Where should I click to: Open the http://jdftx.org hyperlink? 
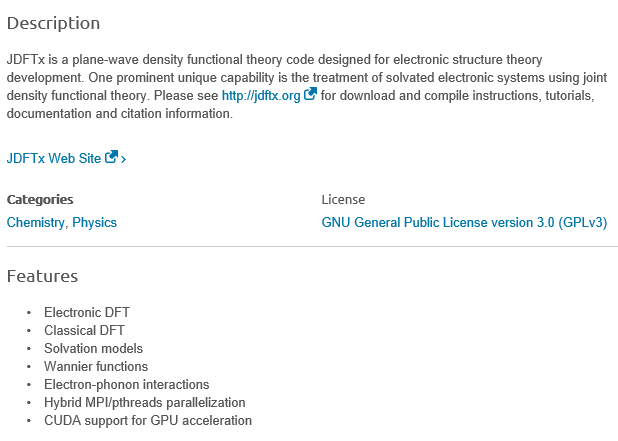261,96
